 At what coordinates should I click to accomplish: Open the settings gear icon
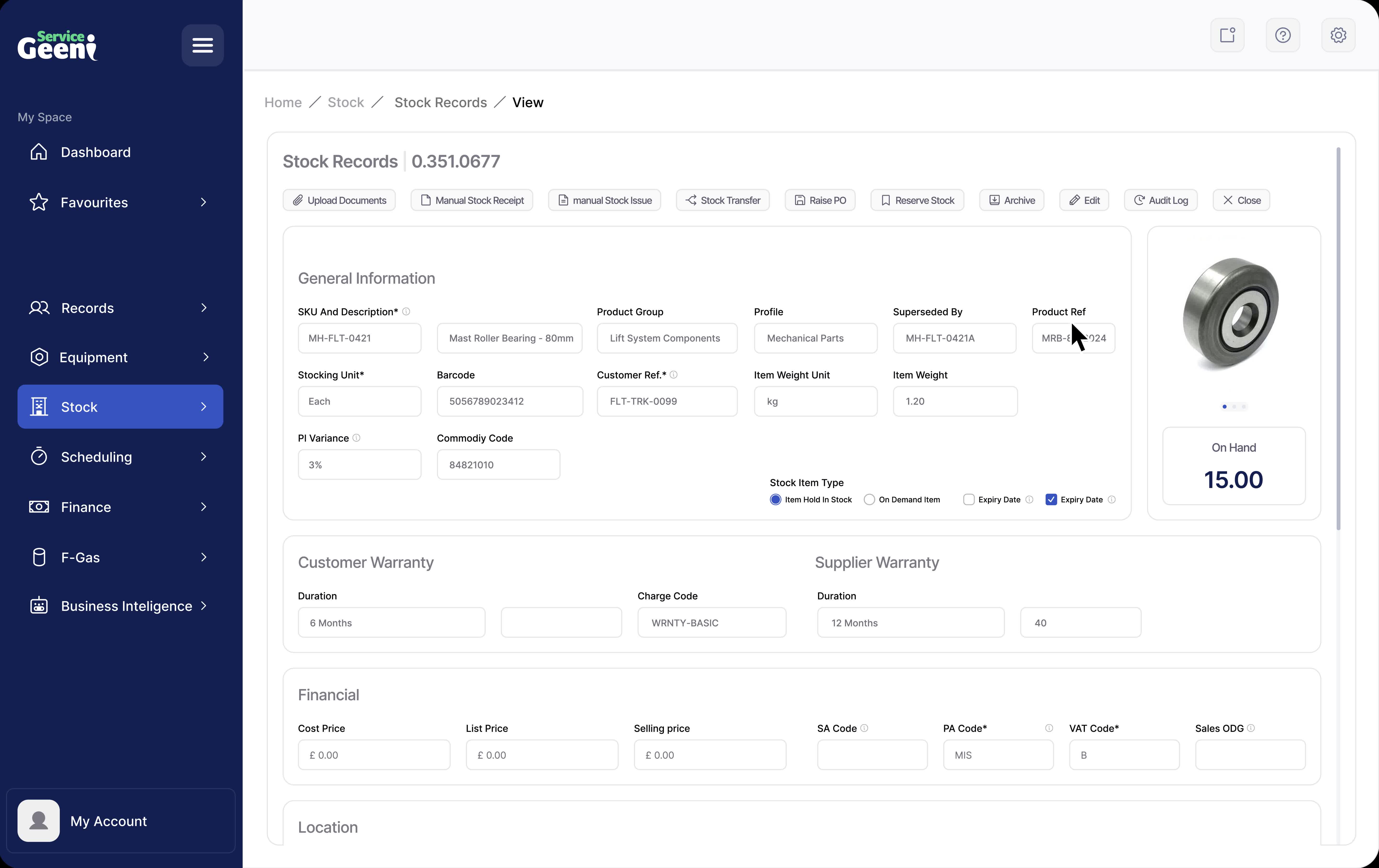1338,35
